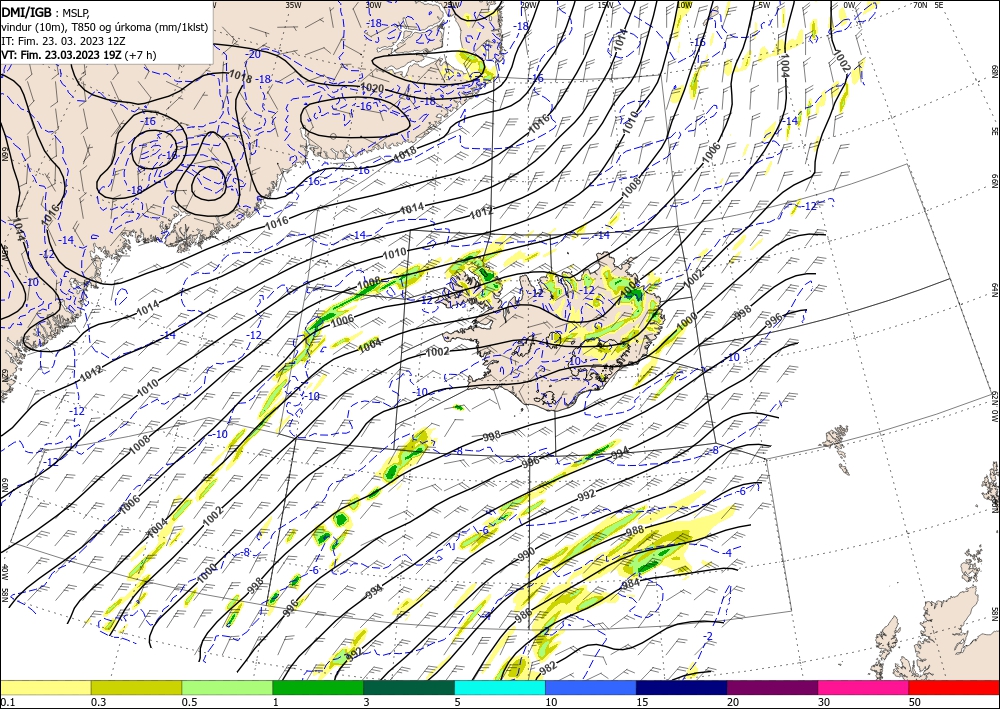The image size is (1000, 709).
Task: Click the pink 30–50 legend color band
Action: 864,687
